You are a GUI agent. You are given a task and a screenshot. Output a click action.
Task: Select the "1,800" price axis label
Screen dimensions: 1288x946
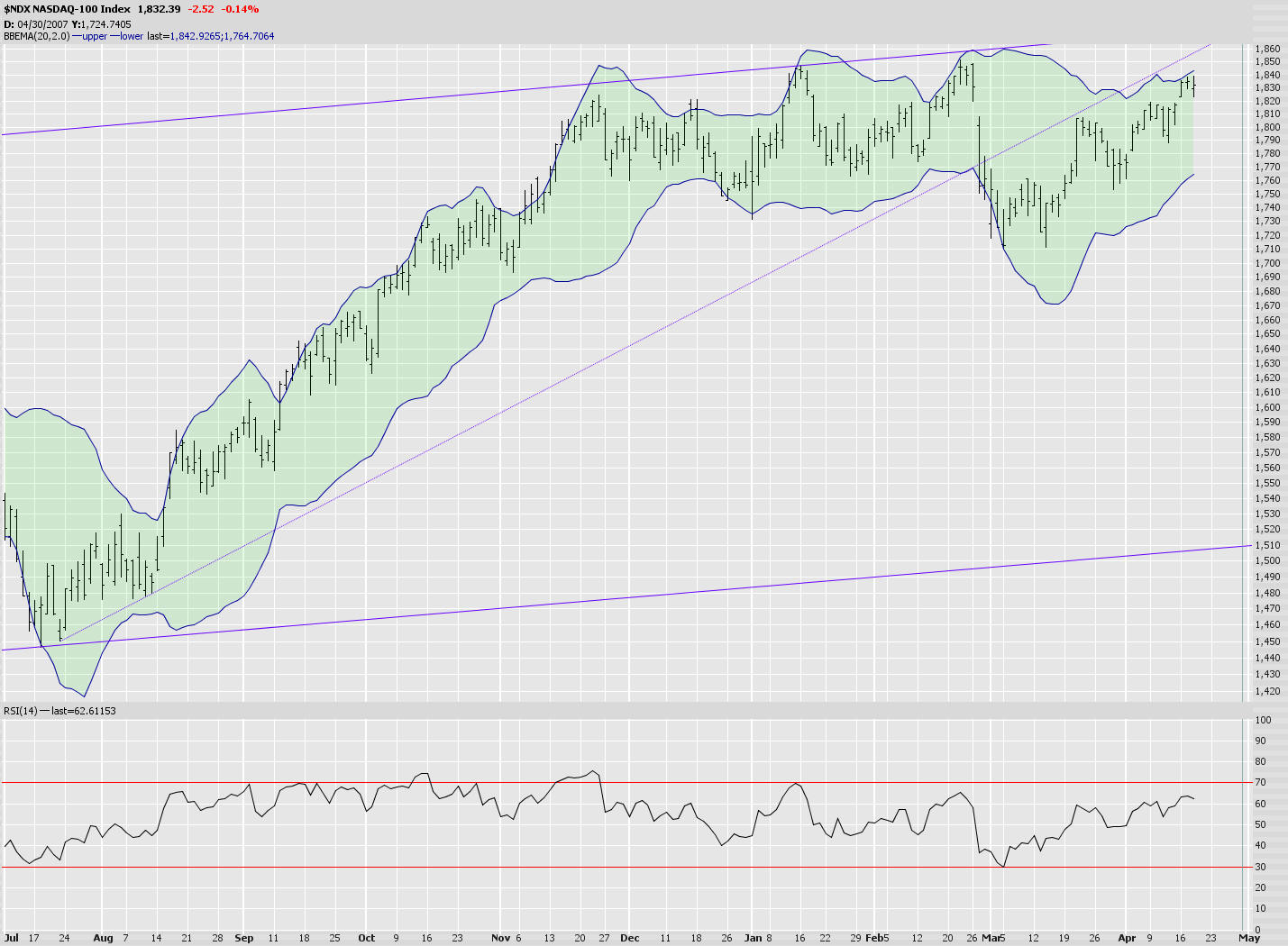click(1267, 127)
